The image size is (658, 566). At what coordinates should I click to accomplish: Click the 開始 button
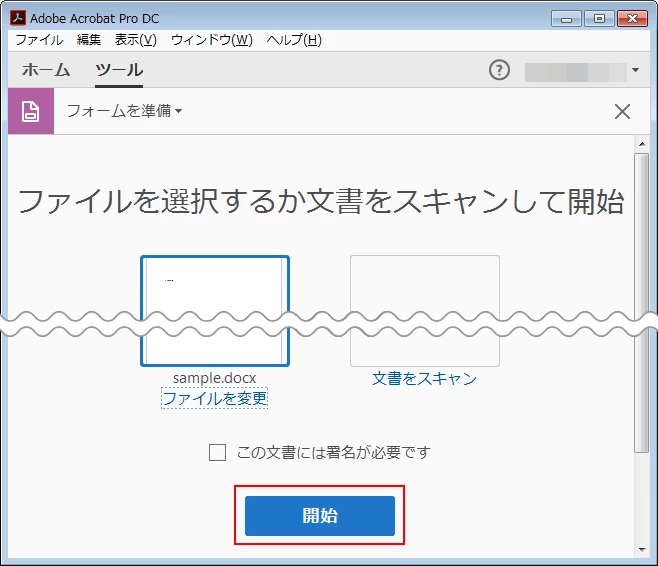point(320,516)
